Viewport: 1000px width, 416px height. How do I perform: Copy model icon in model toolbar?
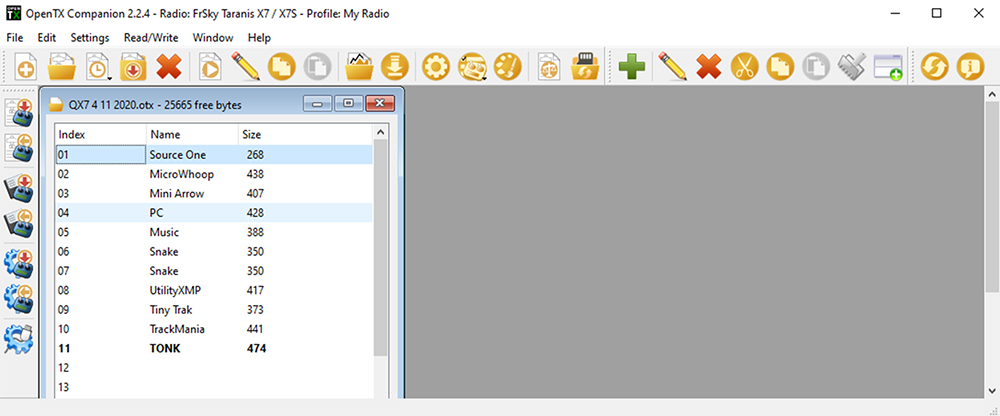(779, 66)
